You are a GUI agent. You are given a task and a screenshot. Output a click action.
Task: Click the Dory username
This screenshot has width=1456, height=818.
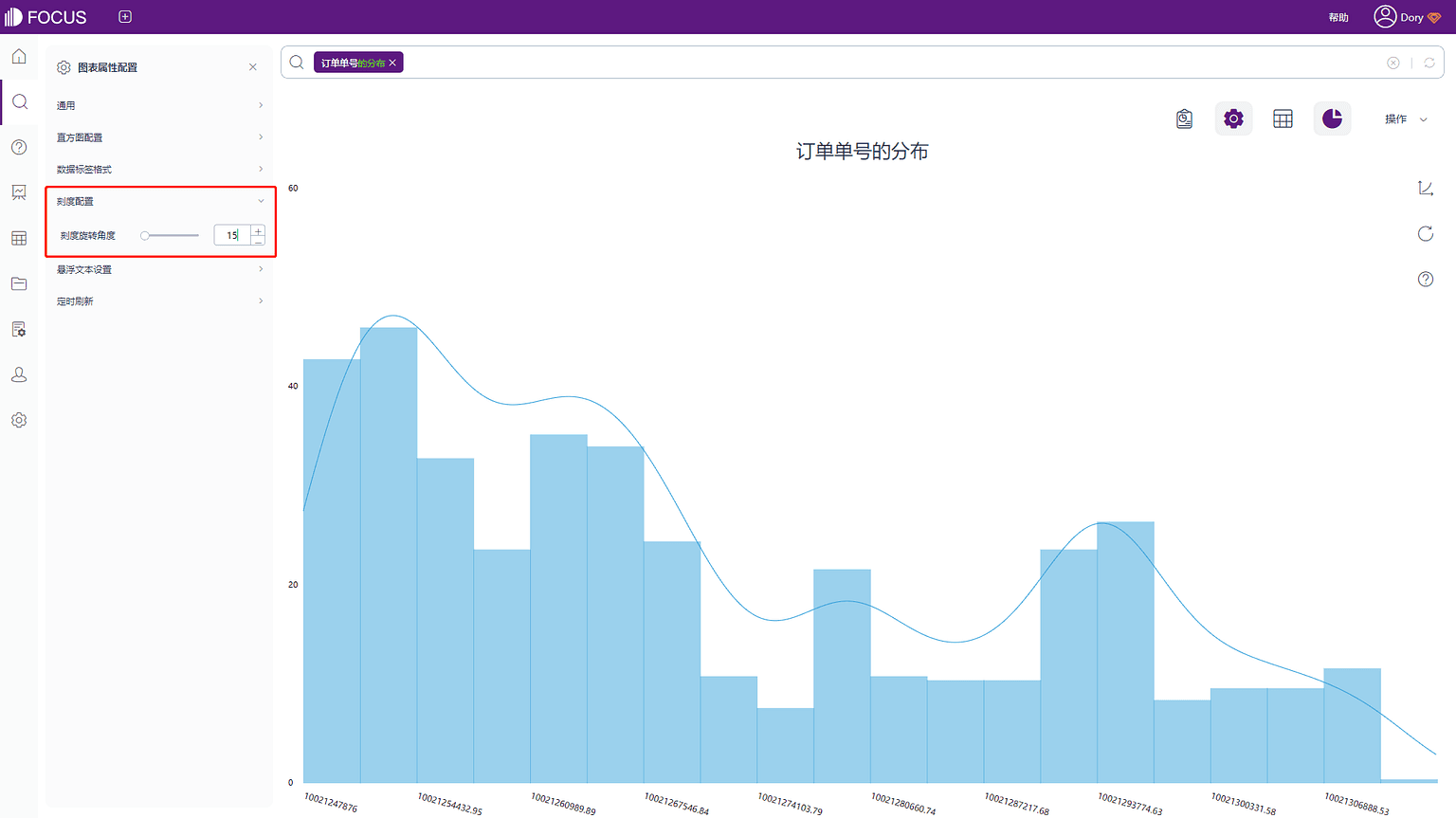1411,18
